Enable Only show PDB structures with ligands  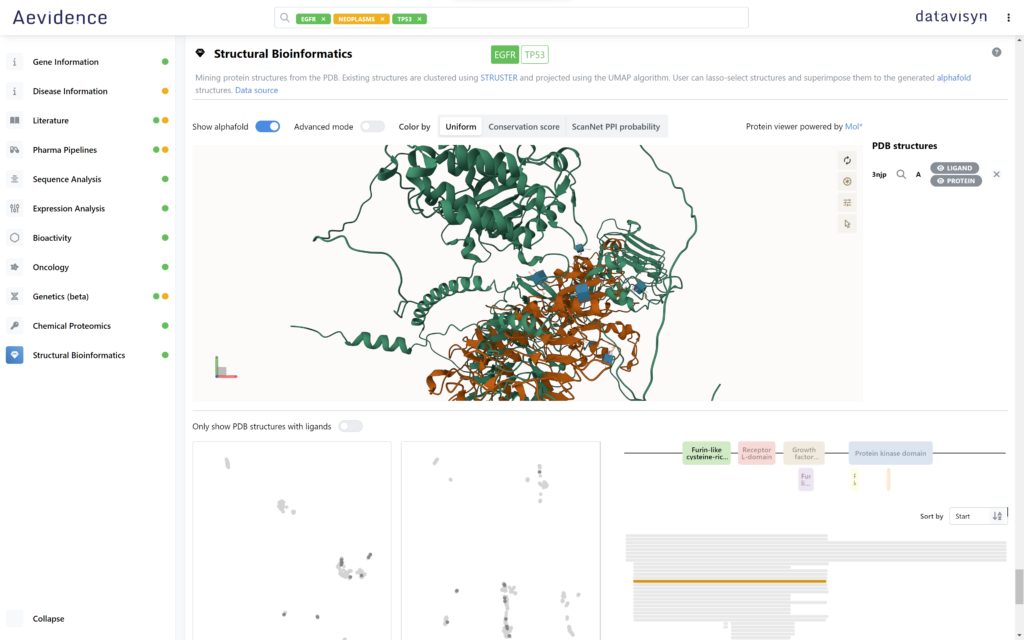351,426
